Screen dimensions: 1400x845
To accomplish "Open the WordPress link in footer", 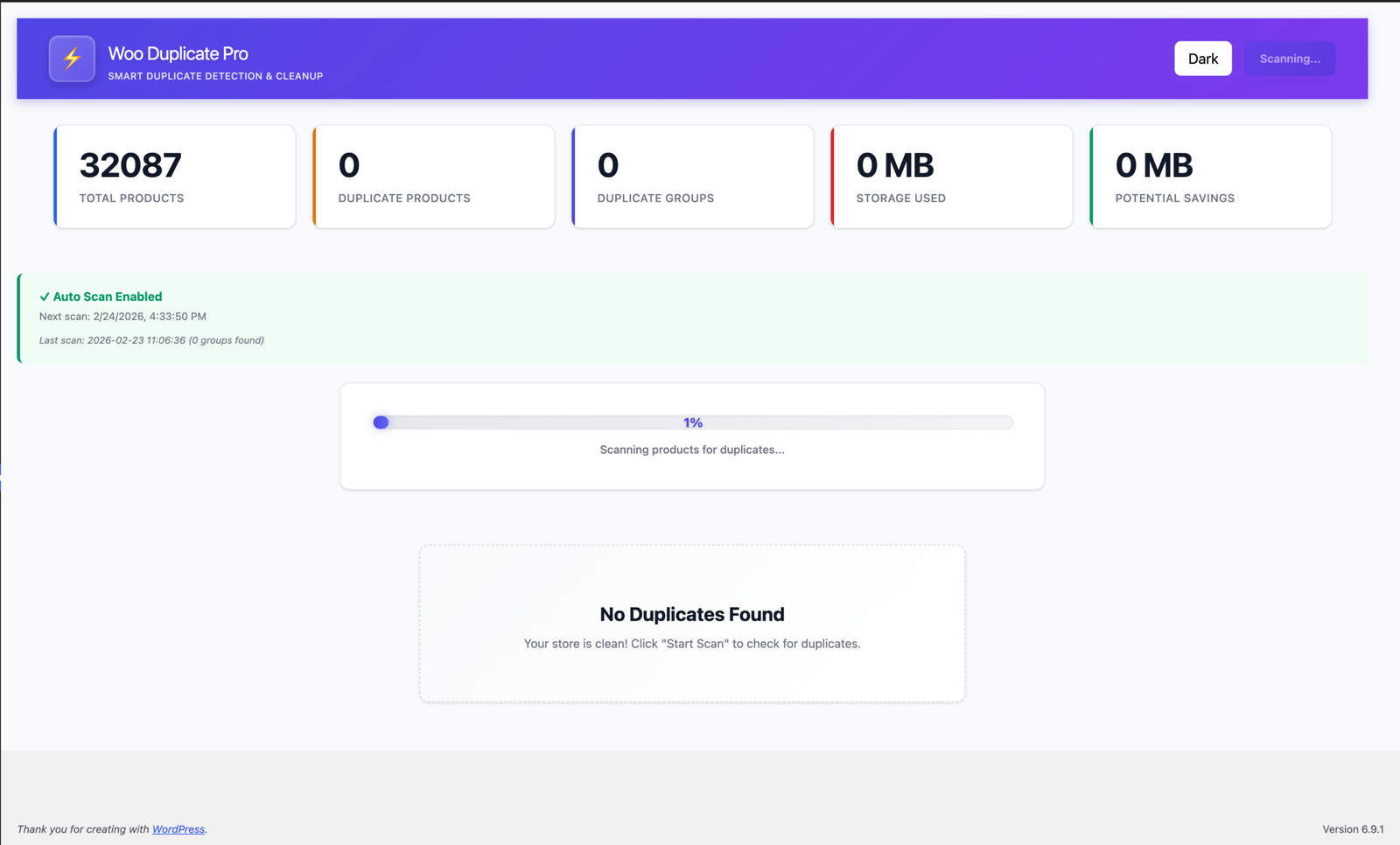I will (x=178, y=829).
